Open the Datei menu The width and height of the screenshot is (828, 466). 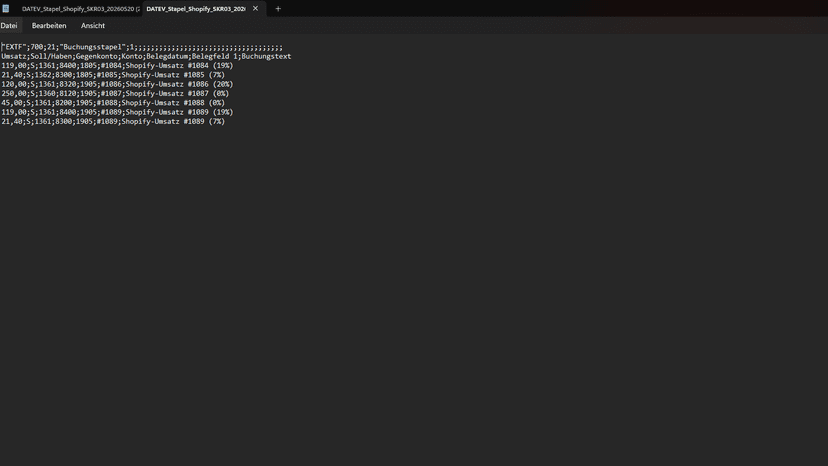click(9, 25)
